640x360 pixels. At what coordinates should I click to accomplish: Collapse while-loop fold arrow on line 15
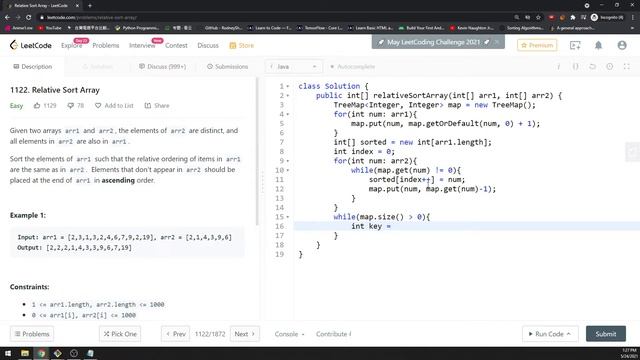(x=288, y=217)
